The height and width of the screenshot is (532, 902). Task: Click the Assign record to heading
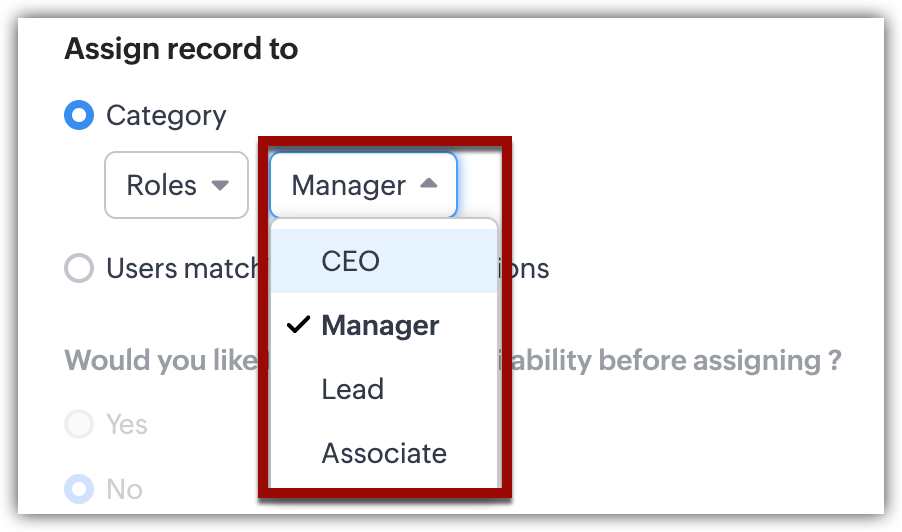point(181,48)
